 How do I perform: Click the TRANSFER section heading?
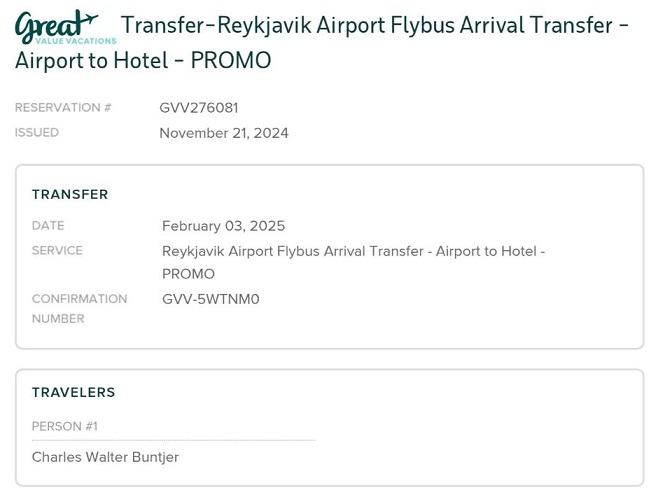tap(70, 194)
